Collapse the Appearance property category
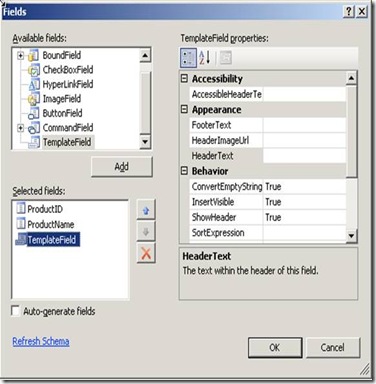Screen dimensions: 376x384 [x=184, y=109]
